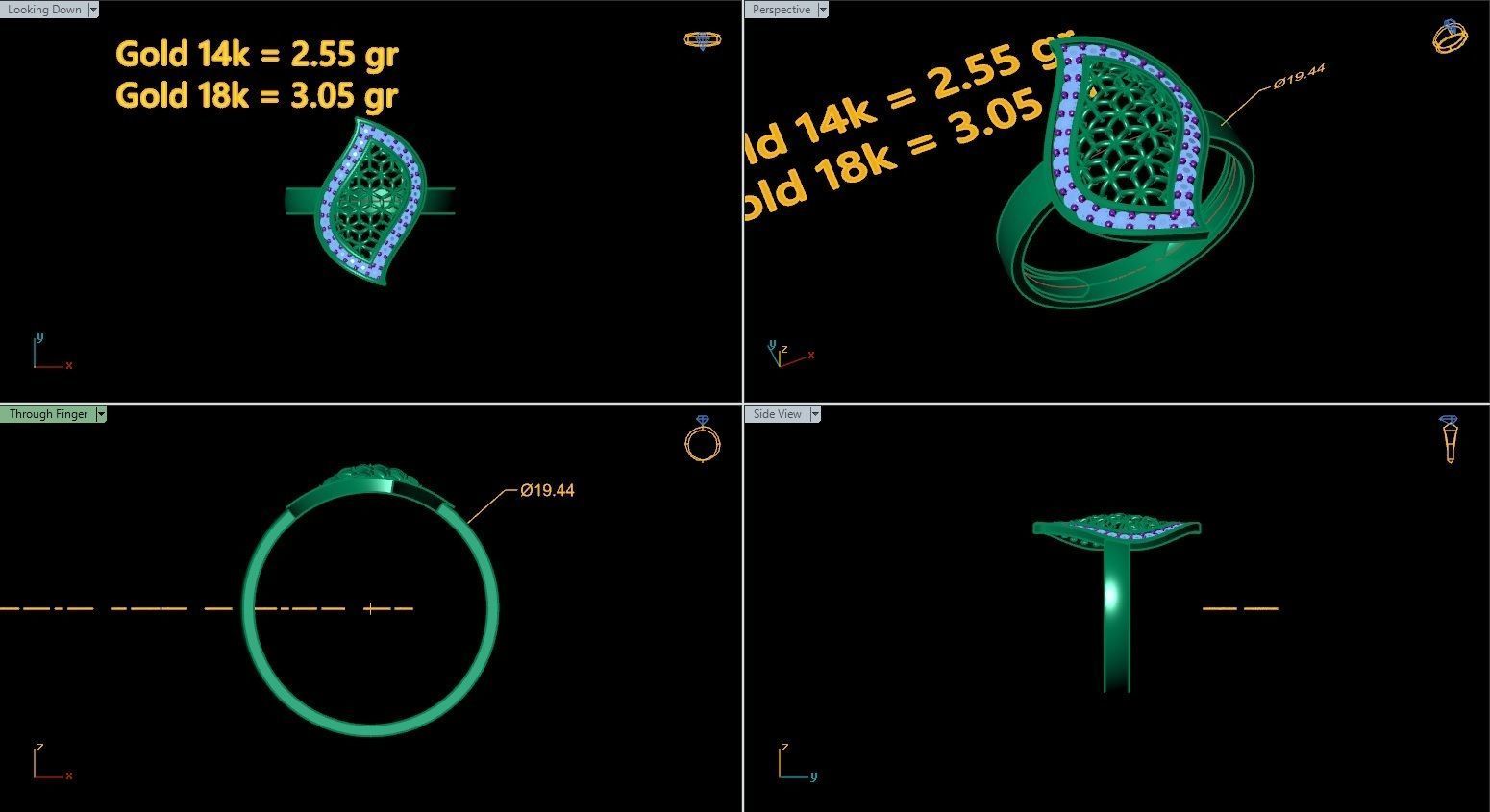Click the Perspective viewport label
1490x812 pixels.
782,10
